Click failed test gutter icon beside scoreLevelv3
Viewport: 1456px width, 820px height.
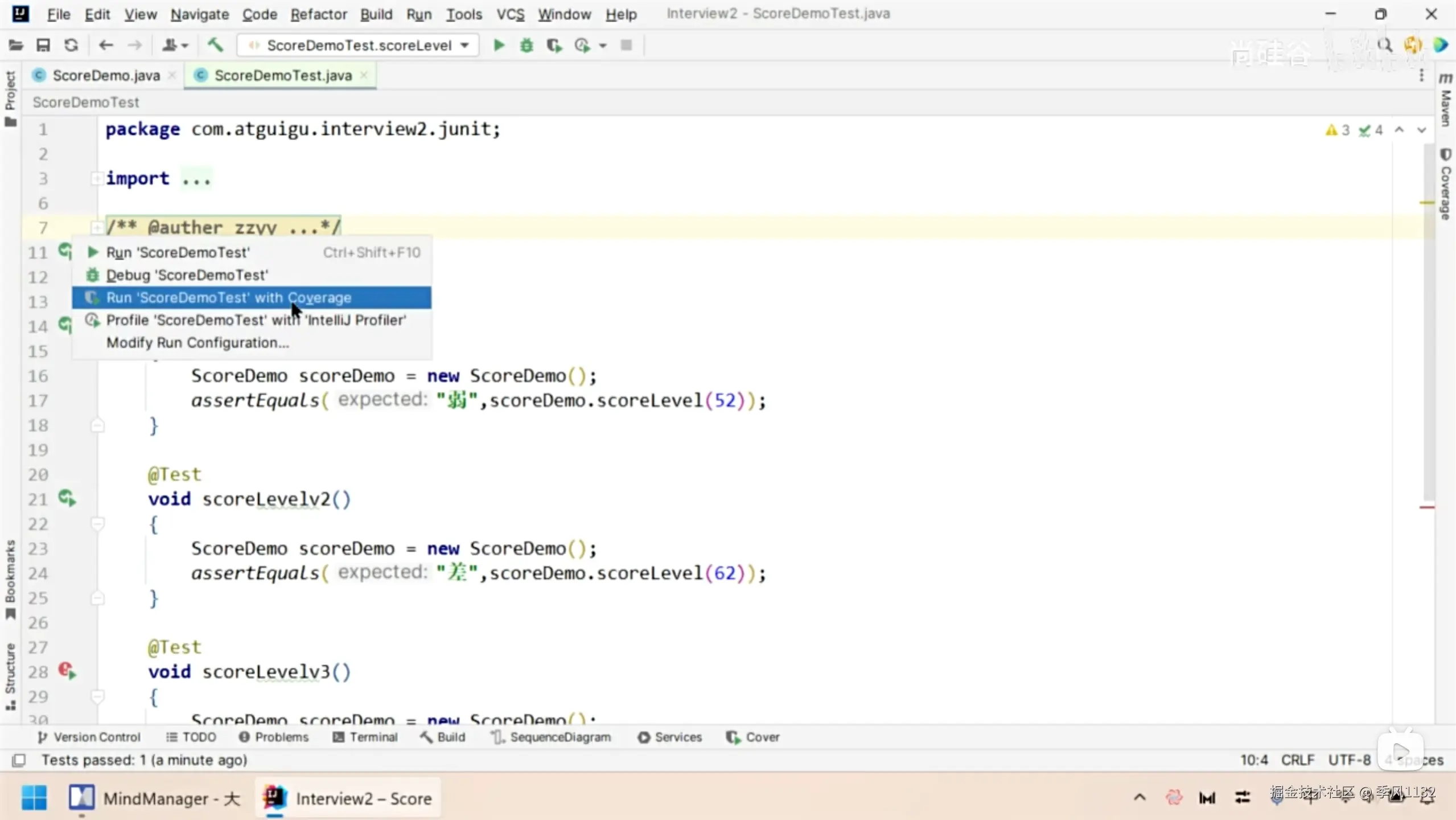(67, 671)
